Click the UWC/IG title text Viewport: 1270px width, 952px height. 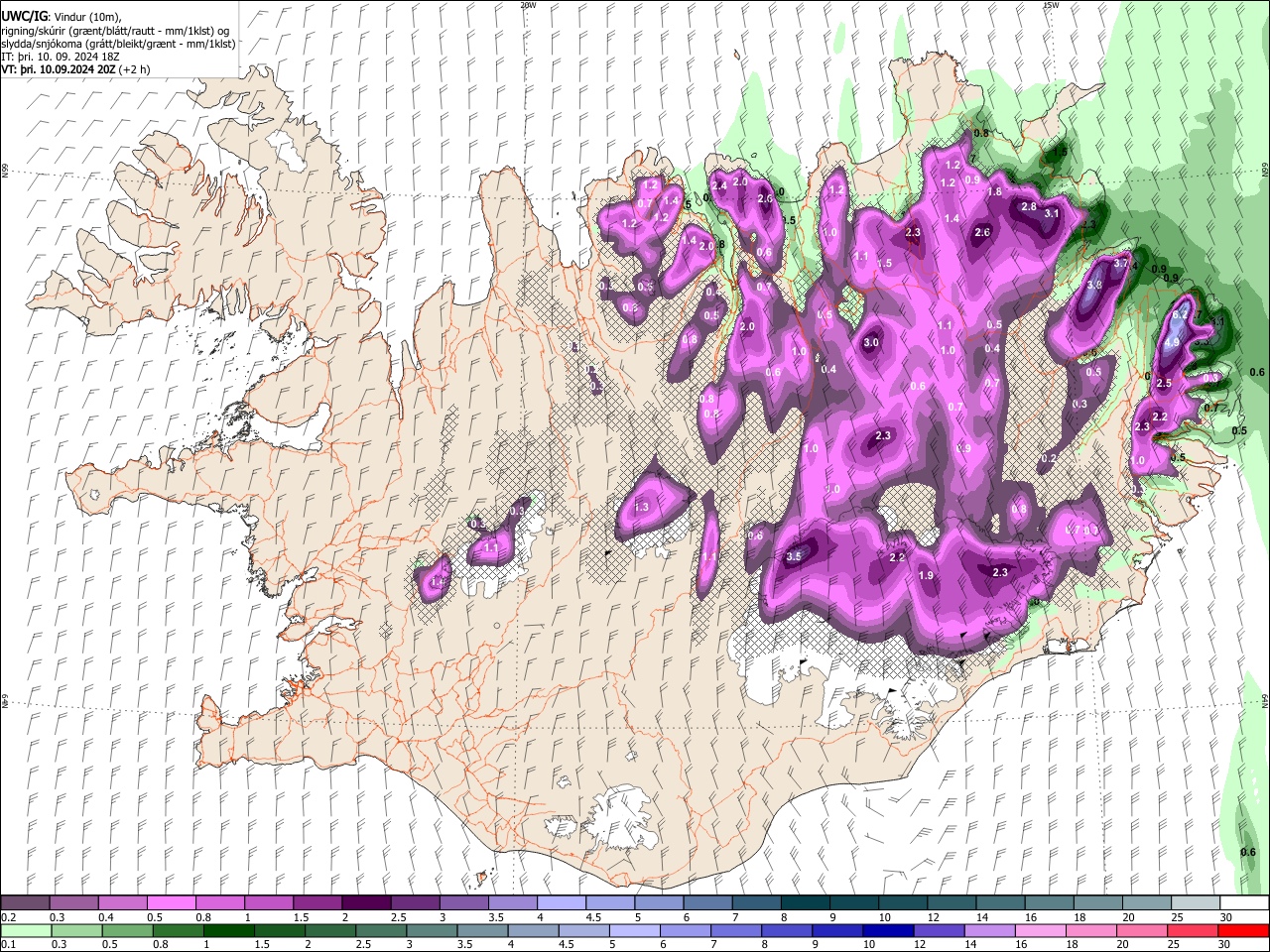24,16
